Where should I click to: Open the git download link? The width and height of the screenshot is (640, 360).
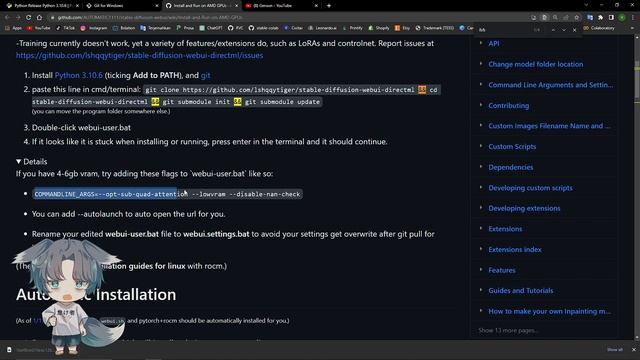[x=205, y=75]
